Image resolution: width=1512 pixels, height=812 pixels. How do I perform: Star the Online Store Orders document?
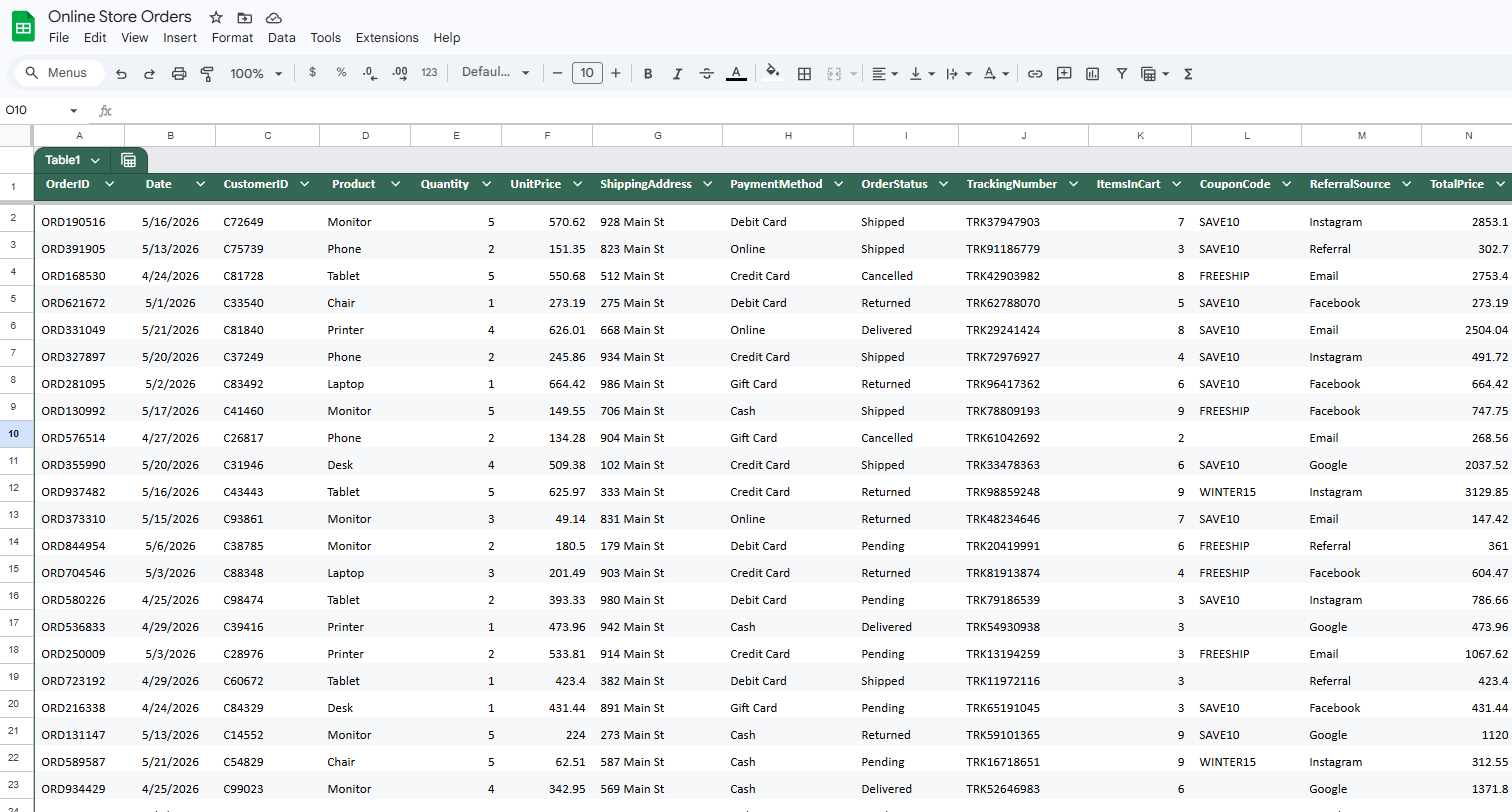216,17
